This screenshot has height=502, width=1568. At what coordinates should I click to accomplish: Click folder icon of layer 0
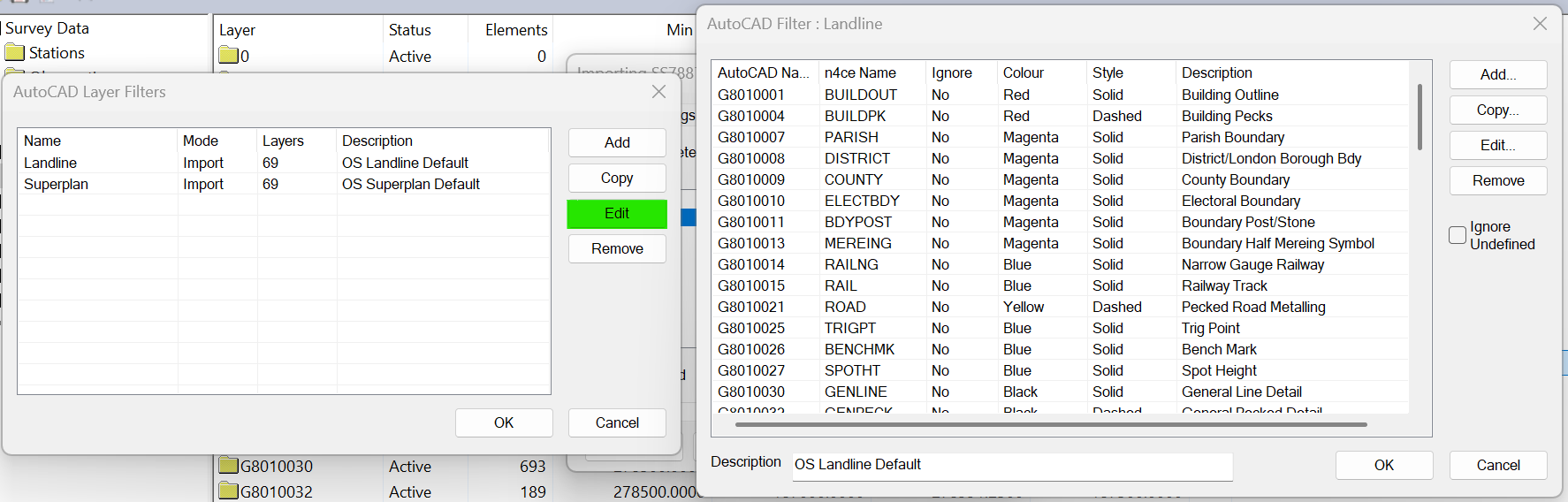click(228, 56)
